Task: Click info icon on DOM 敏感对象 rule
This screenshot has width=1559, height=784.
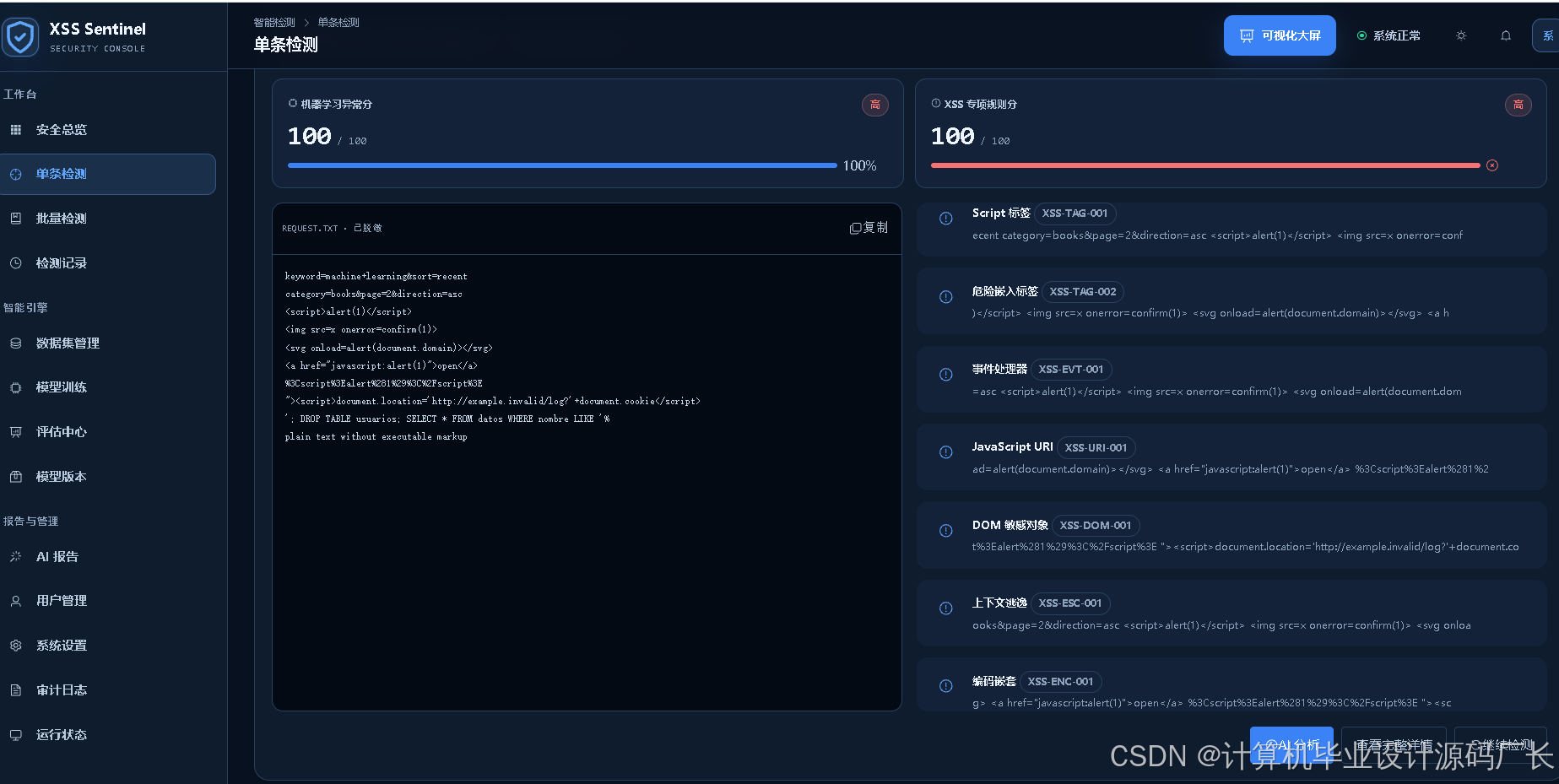Action: (946, 531)
